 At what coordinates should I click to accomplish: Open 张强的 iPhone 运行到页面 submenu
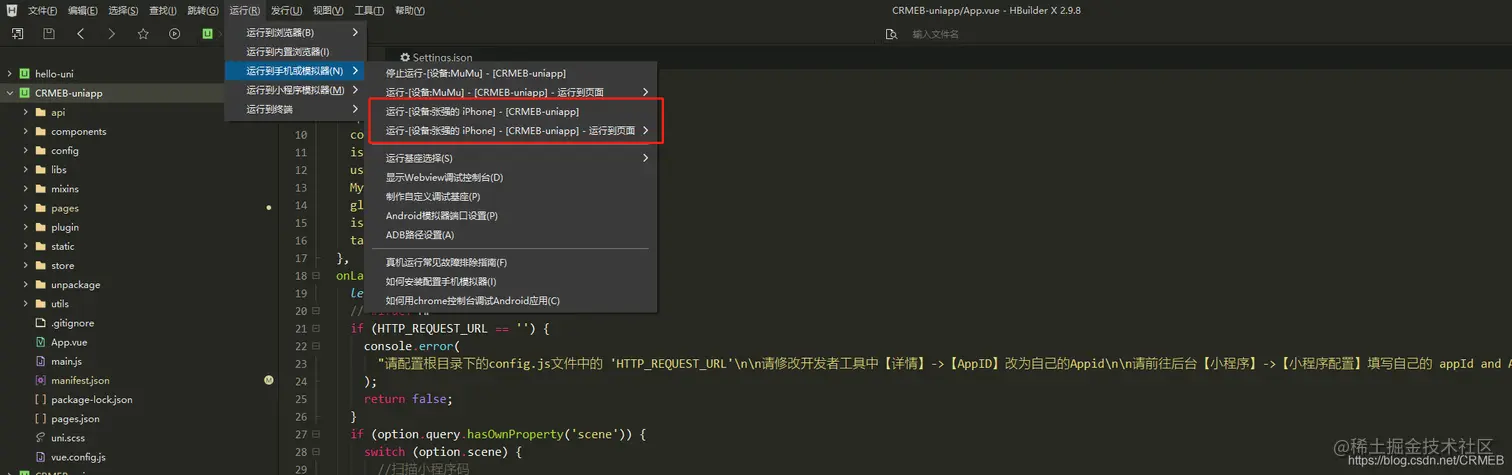click(512, 130)
